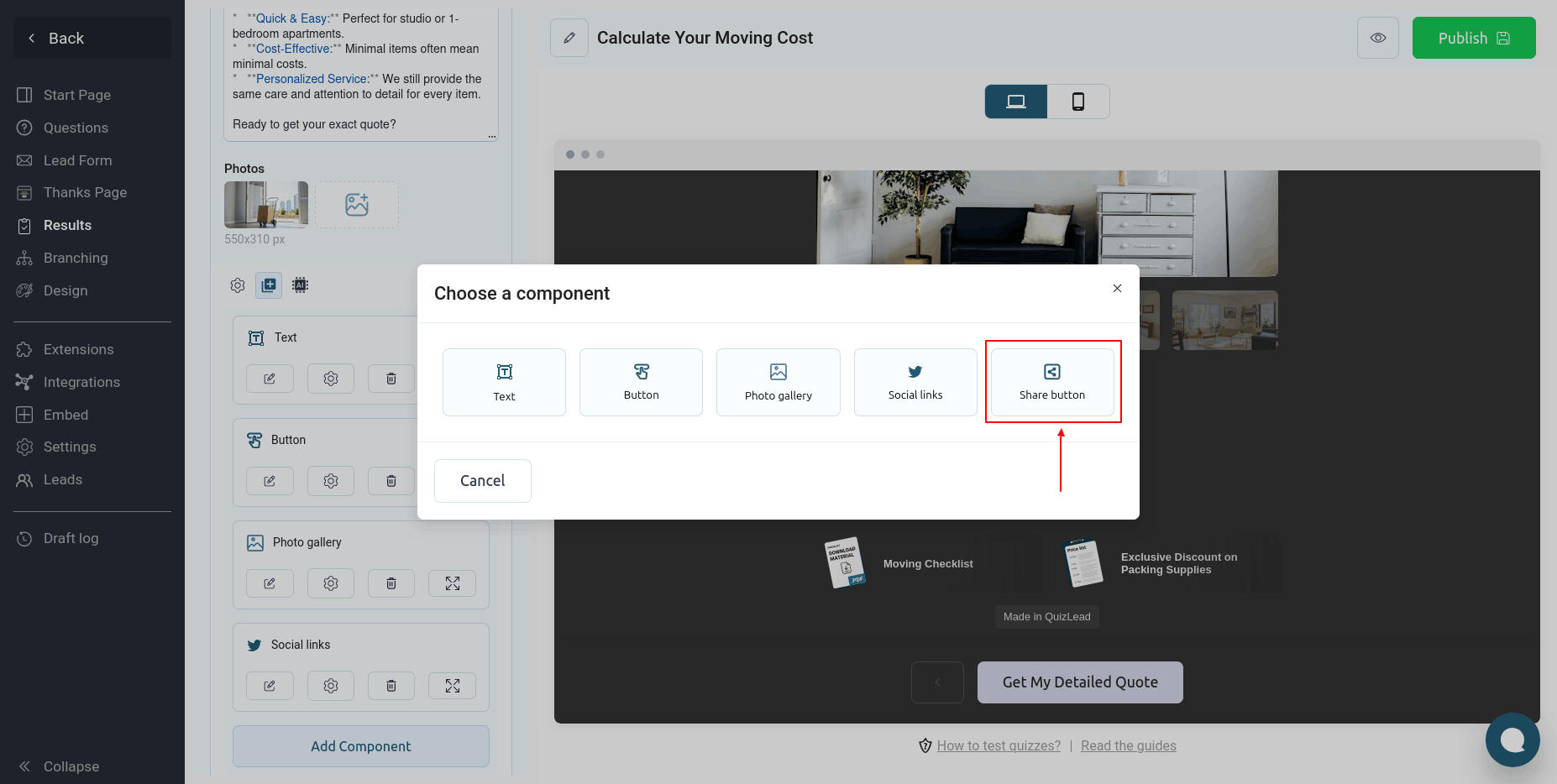Select the Button component tile
The height and width of the screenshot is (784, 1557).
tap(641, 382)
